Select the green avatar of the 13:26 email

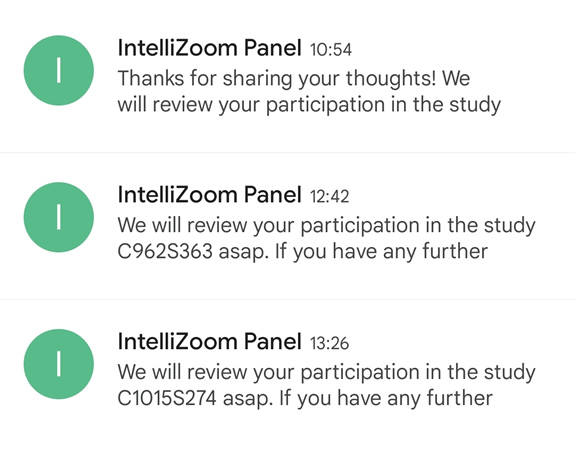click(x=59, y=364)
